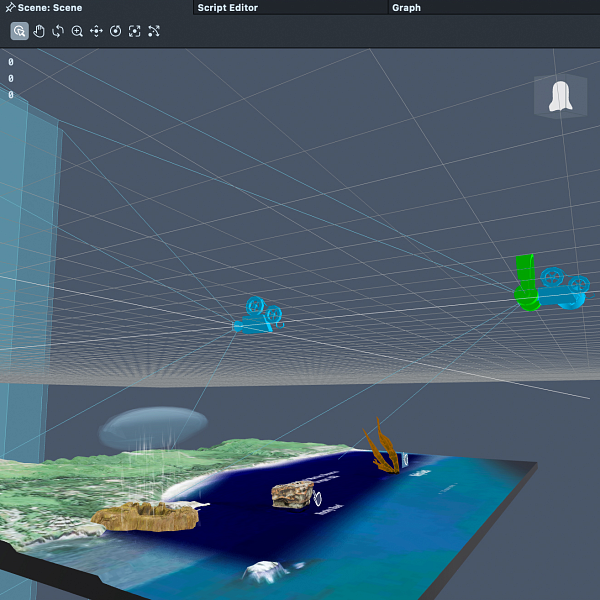Image resolution: width=600 pixels, height=600 pixels.
Task: Select the circular rotate object tool
Action: click(x=116, y=31)
